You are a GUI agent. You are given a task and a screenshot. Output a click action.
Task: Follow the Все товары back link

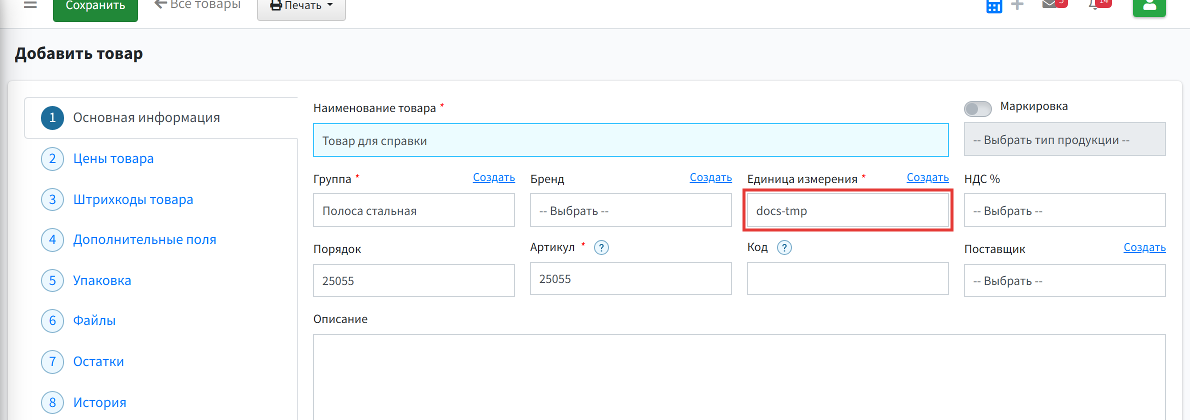197,5
